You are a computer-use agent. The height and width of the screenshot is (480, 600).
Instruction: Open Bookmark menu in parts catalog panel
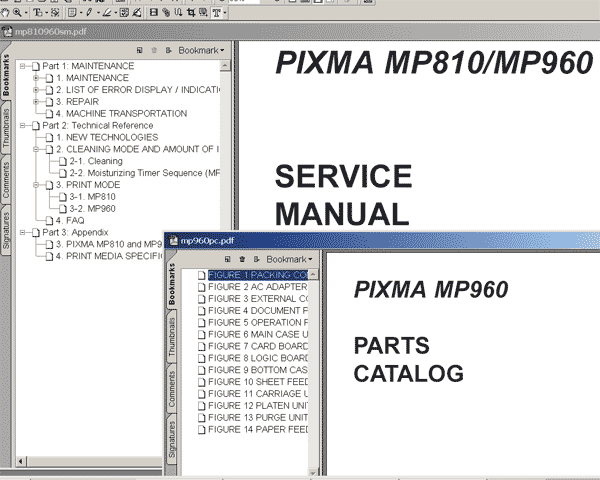289,259
